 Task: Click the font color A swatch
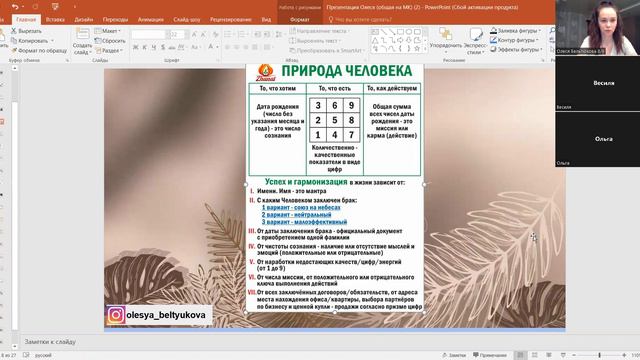210,47
